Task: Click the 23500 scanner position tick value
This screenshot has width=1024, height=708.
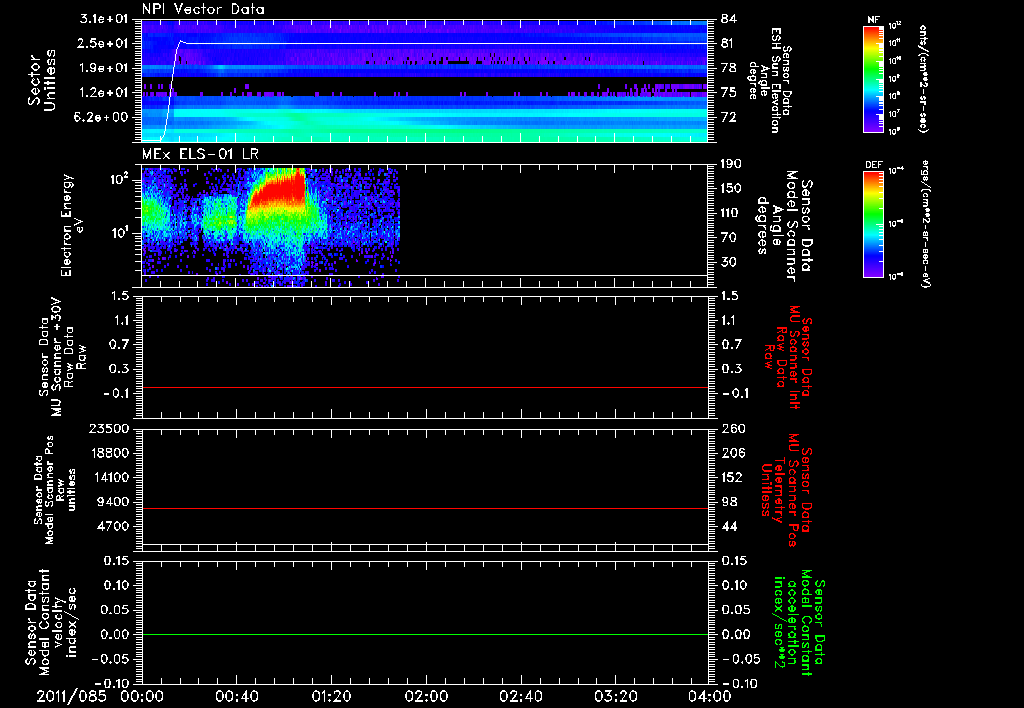Action: pyautogui.click(x=108, y=428)
